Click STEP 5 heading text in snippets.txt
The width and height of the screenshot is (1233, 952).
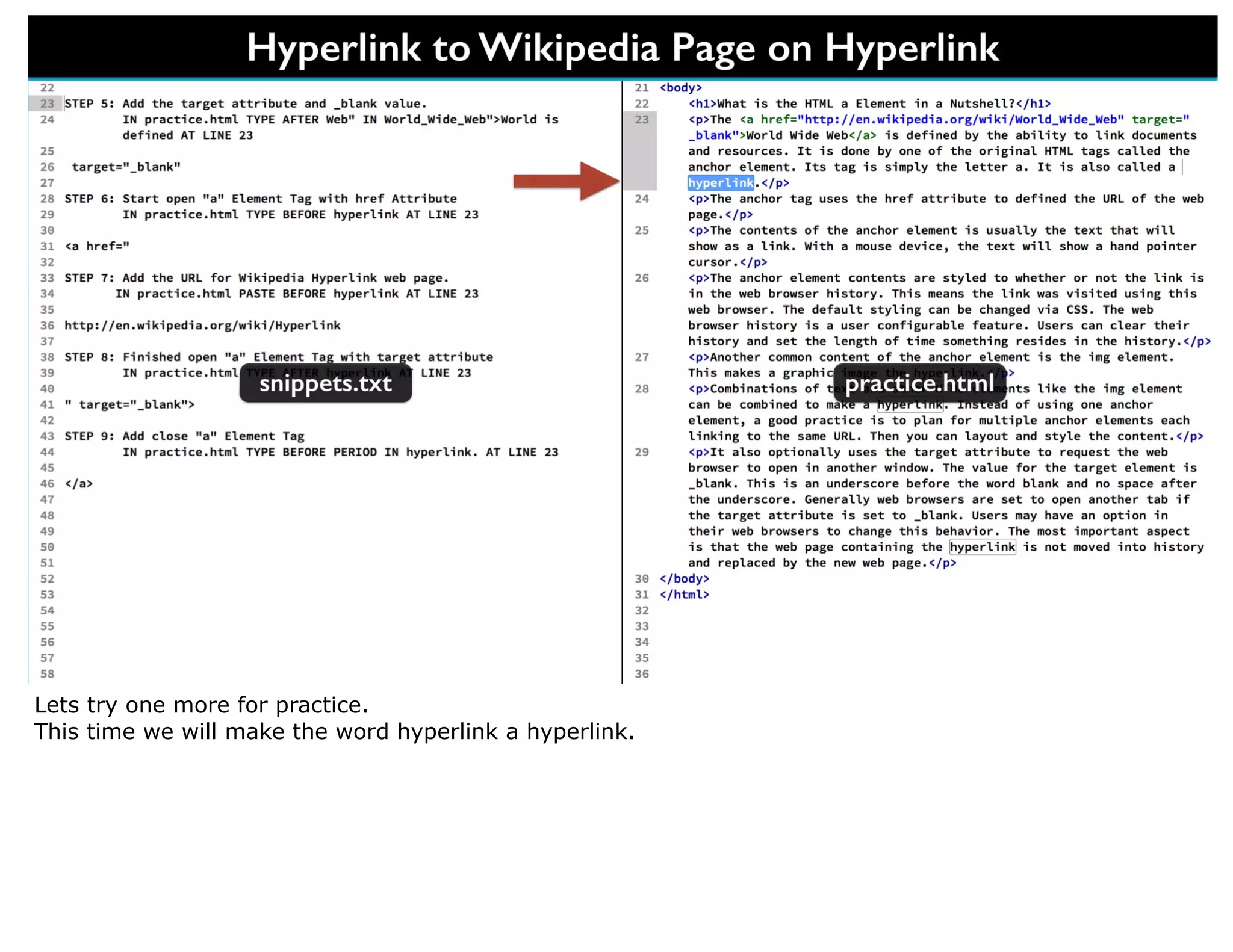[246, 104]
